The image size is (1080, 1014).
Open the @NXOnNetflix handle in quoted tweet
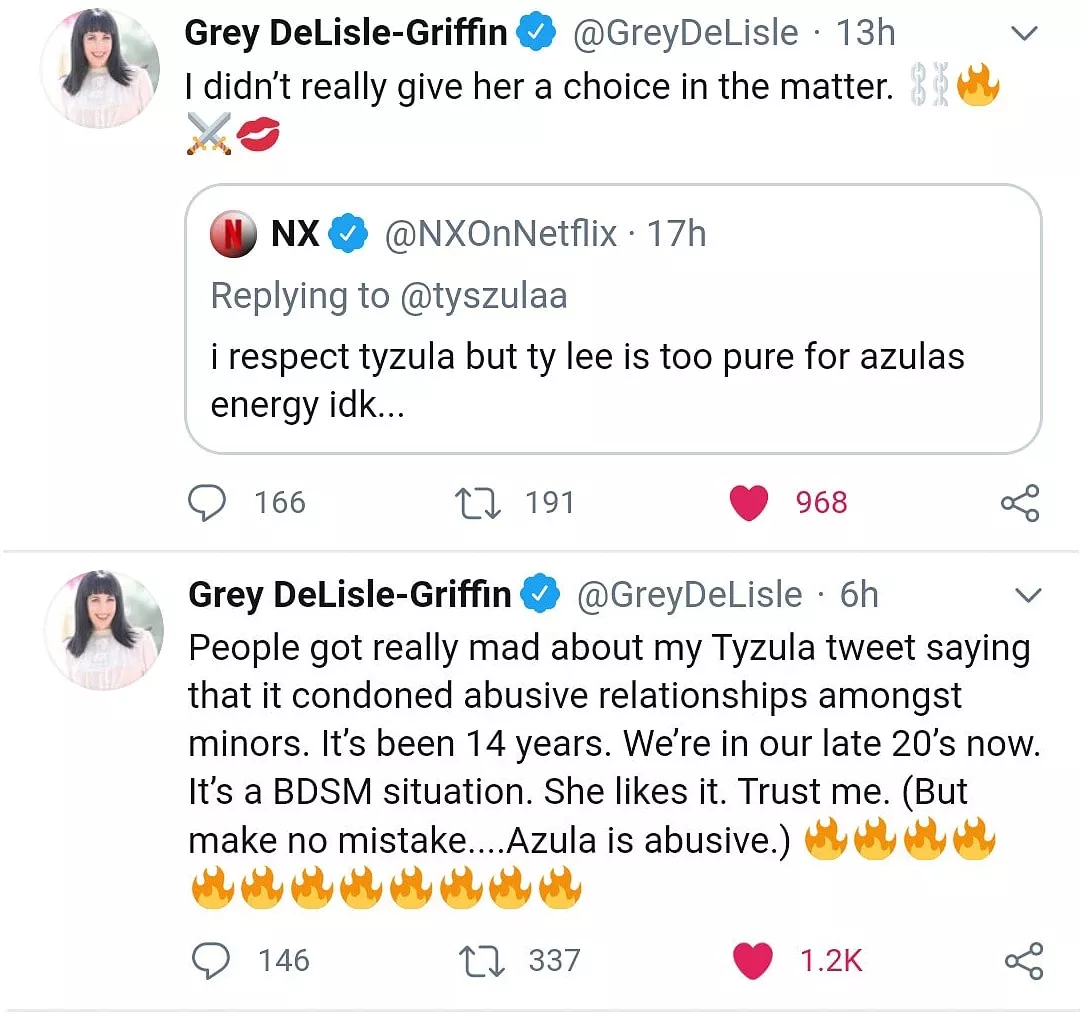500,234
